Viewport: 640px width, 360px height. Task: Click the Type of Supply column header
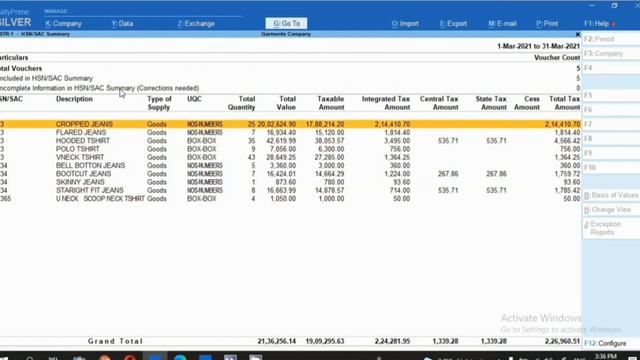pyautogui.click(x=159, y=103)
